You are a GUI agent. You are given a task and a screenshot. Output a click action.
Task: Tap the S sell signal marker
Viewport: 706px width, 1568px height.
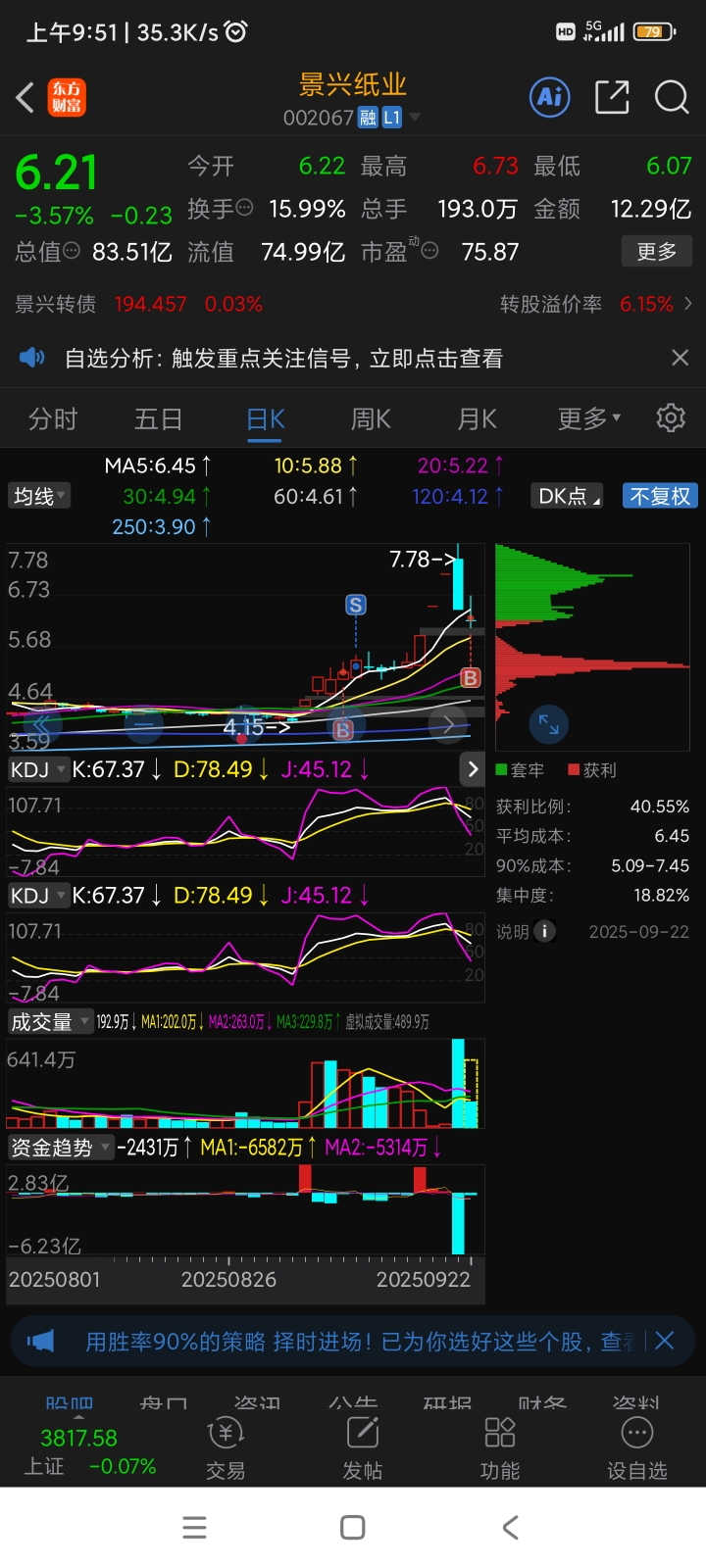pos(356,605)
